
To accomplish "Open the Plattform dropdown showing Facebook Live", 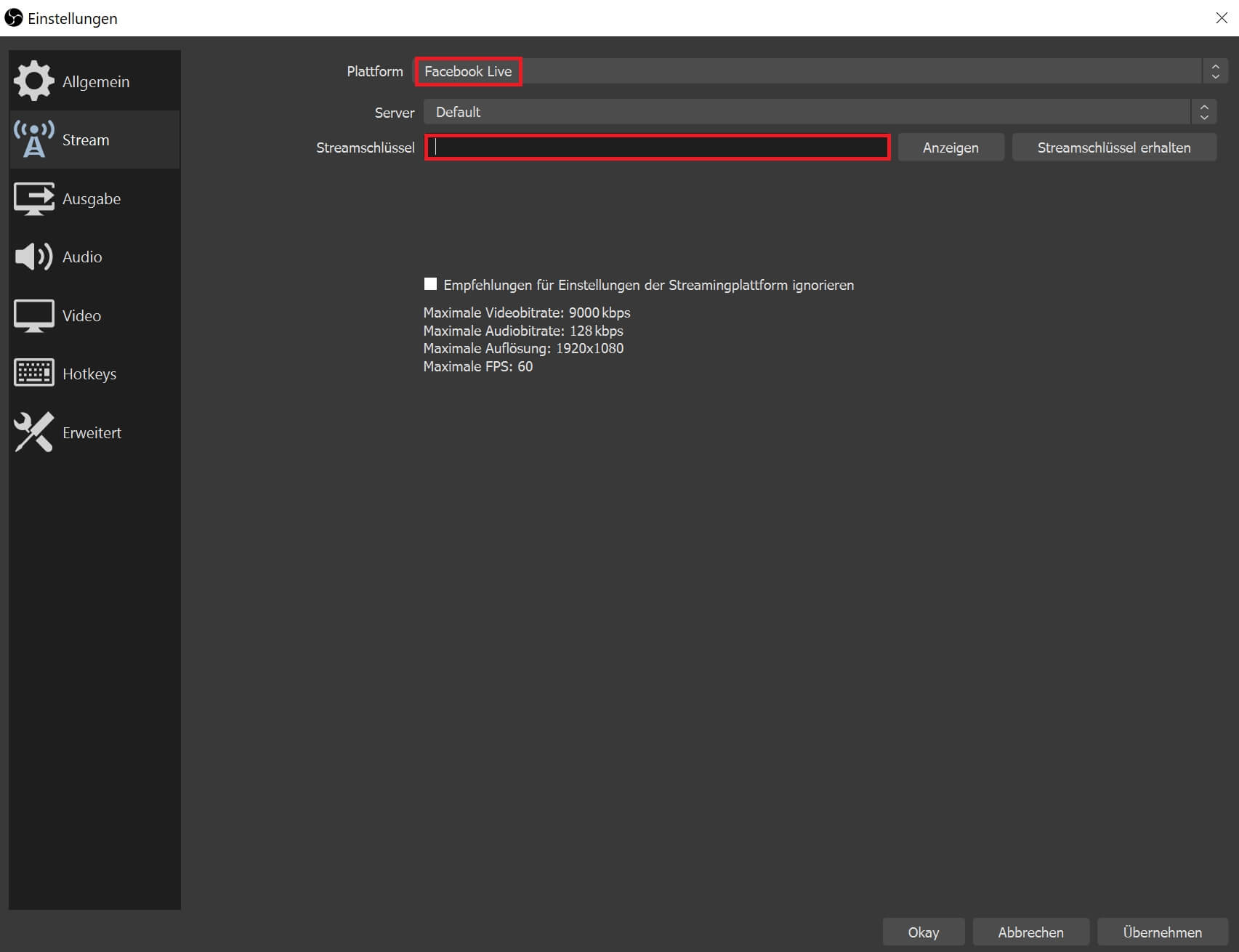I will (x=807, y=71).
